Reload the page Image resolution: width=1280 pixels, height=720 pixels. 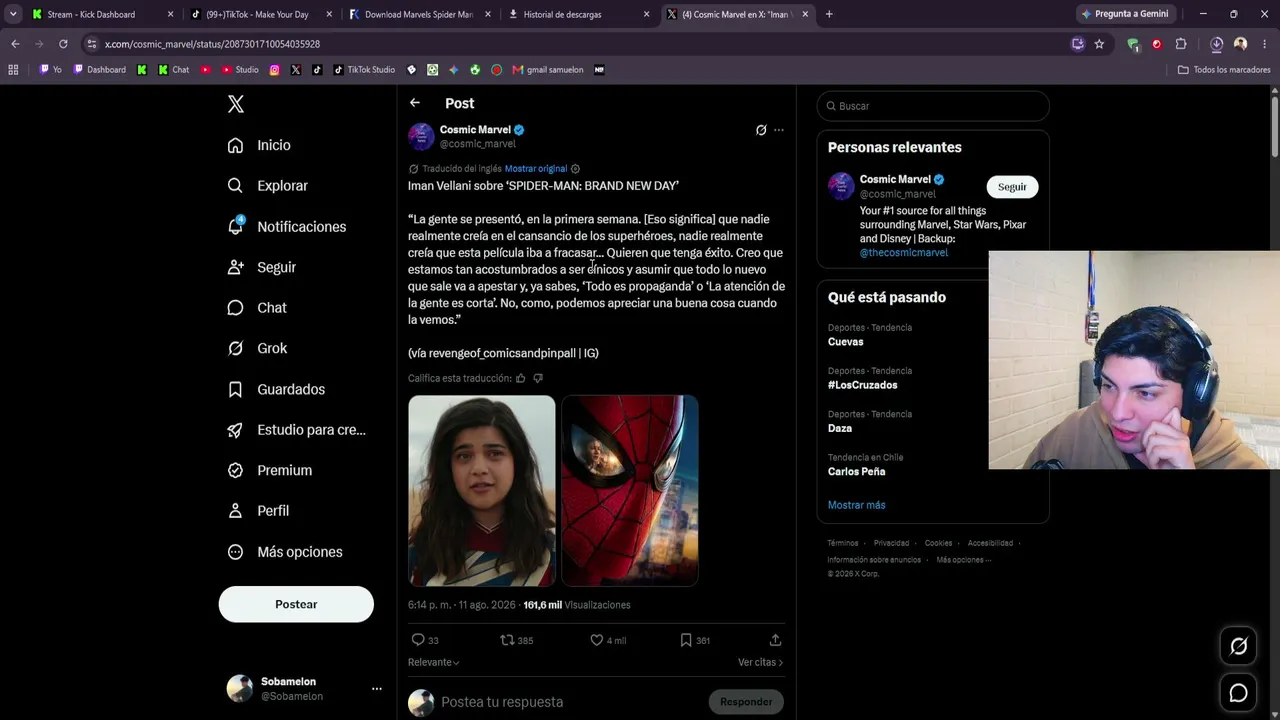[x=63, y=44]
